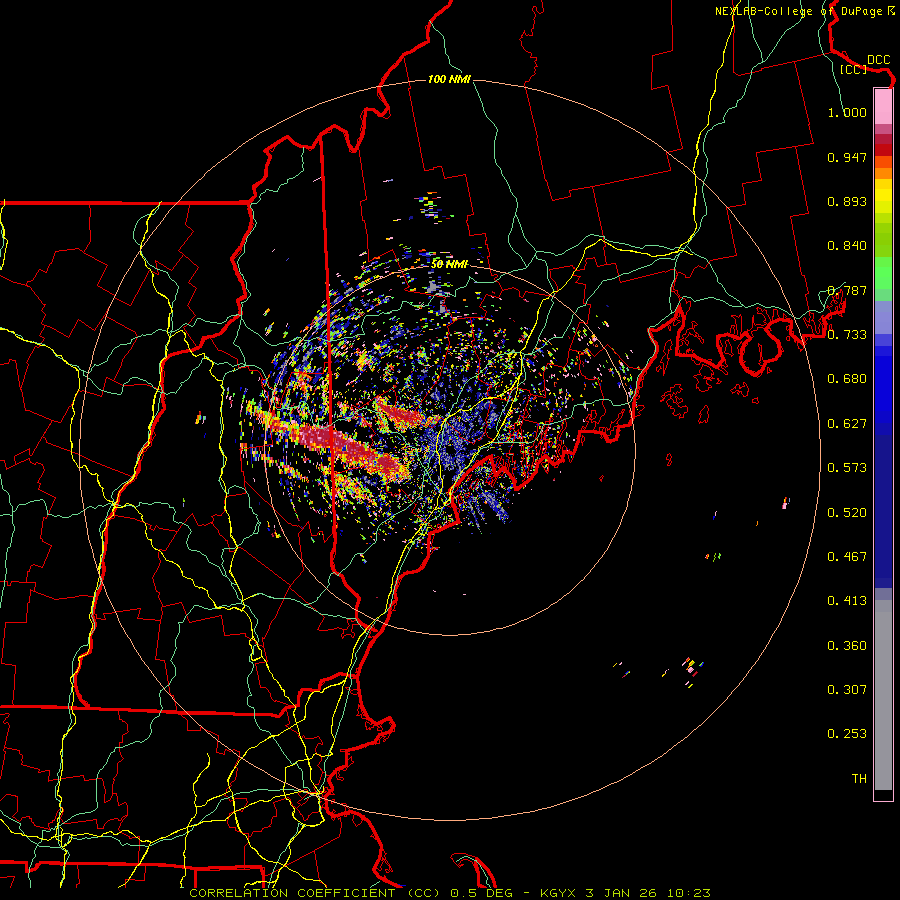
Task: Click the KGYX station identifier
Action: (560, 893)
